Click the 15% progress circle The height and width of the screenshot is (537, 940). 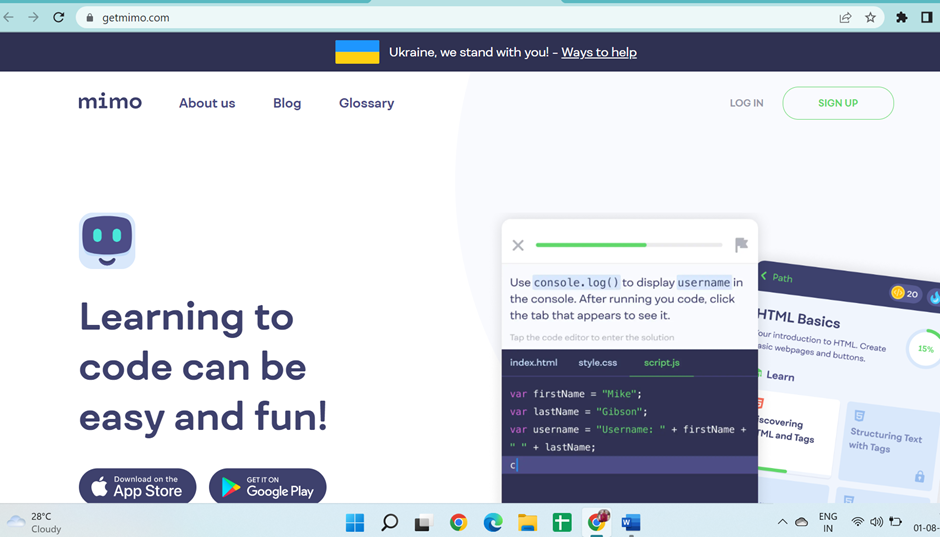924,348
